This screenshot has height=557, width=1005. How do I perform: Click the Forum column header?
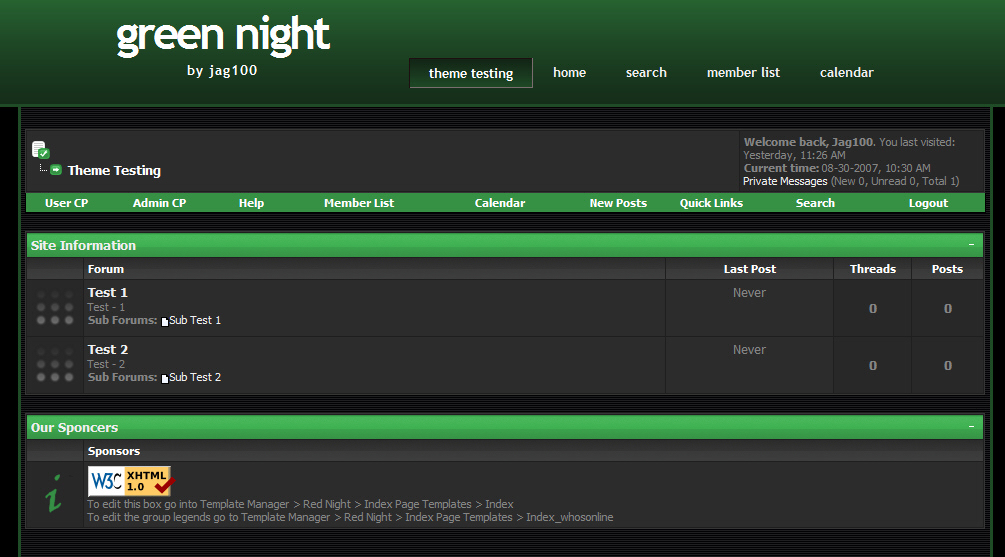[106, 269]
